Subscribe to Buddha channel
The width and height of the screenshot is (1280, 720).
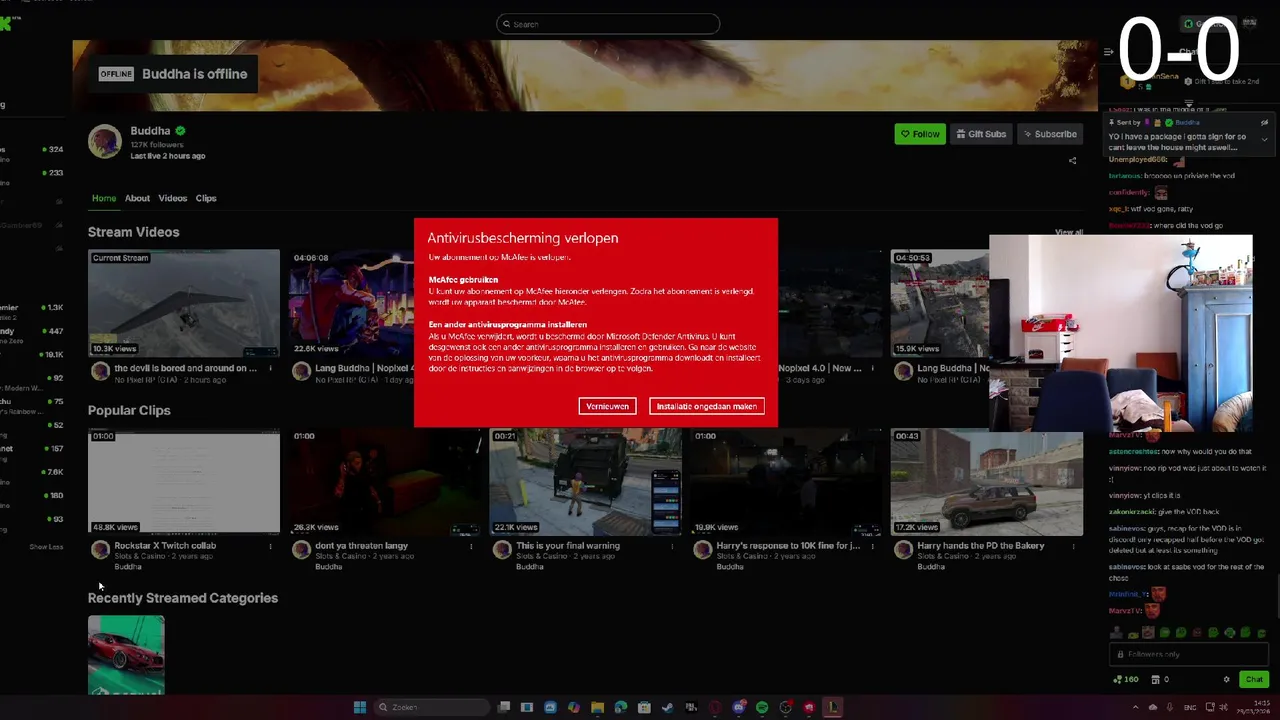coord(1050,134)
